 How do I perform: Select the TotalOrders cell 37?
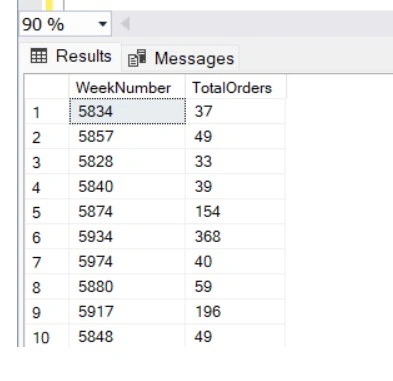pyautogui.click(x=235, y=111)
